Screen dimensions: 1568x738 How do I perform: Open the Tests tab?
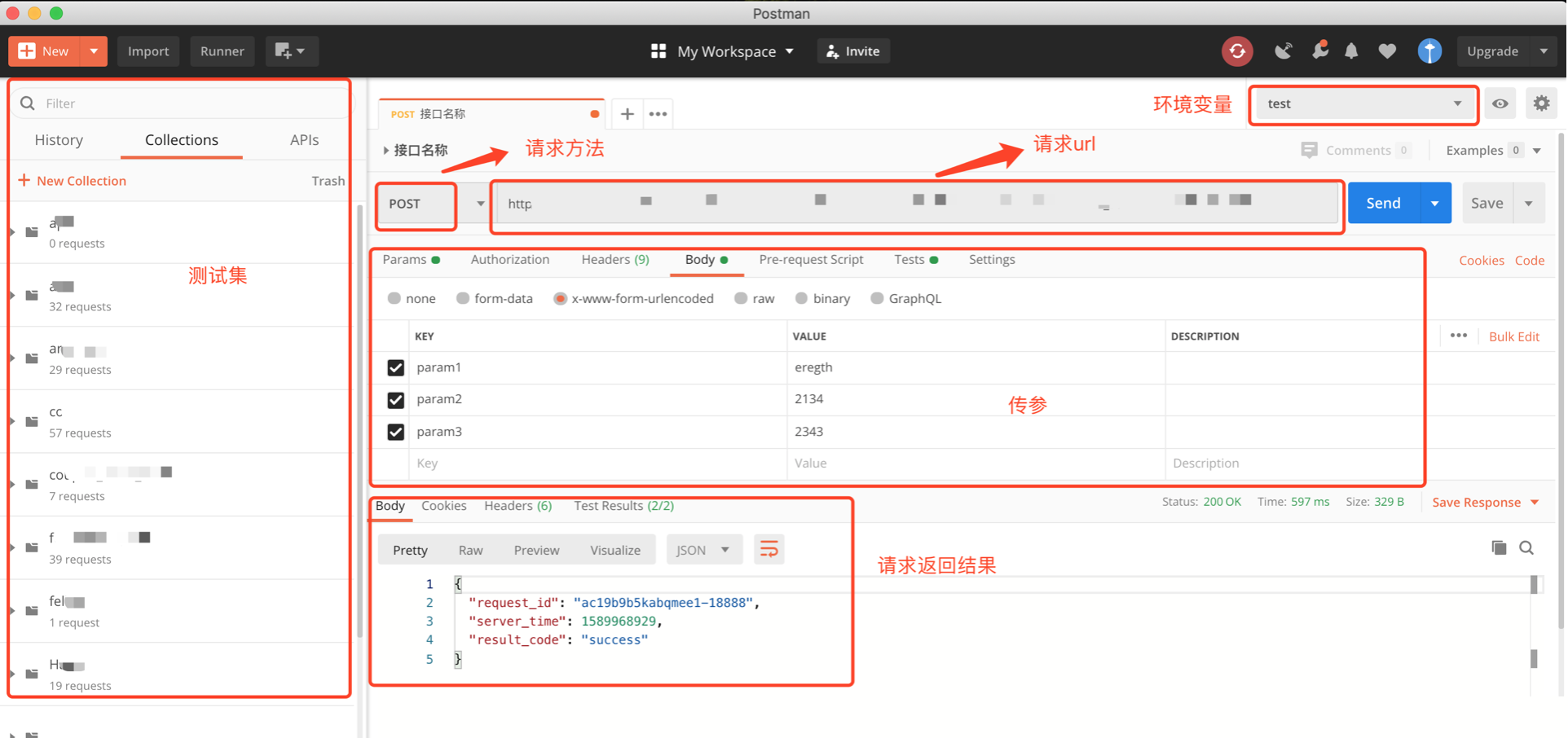[x=916, y=259]
